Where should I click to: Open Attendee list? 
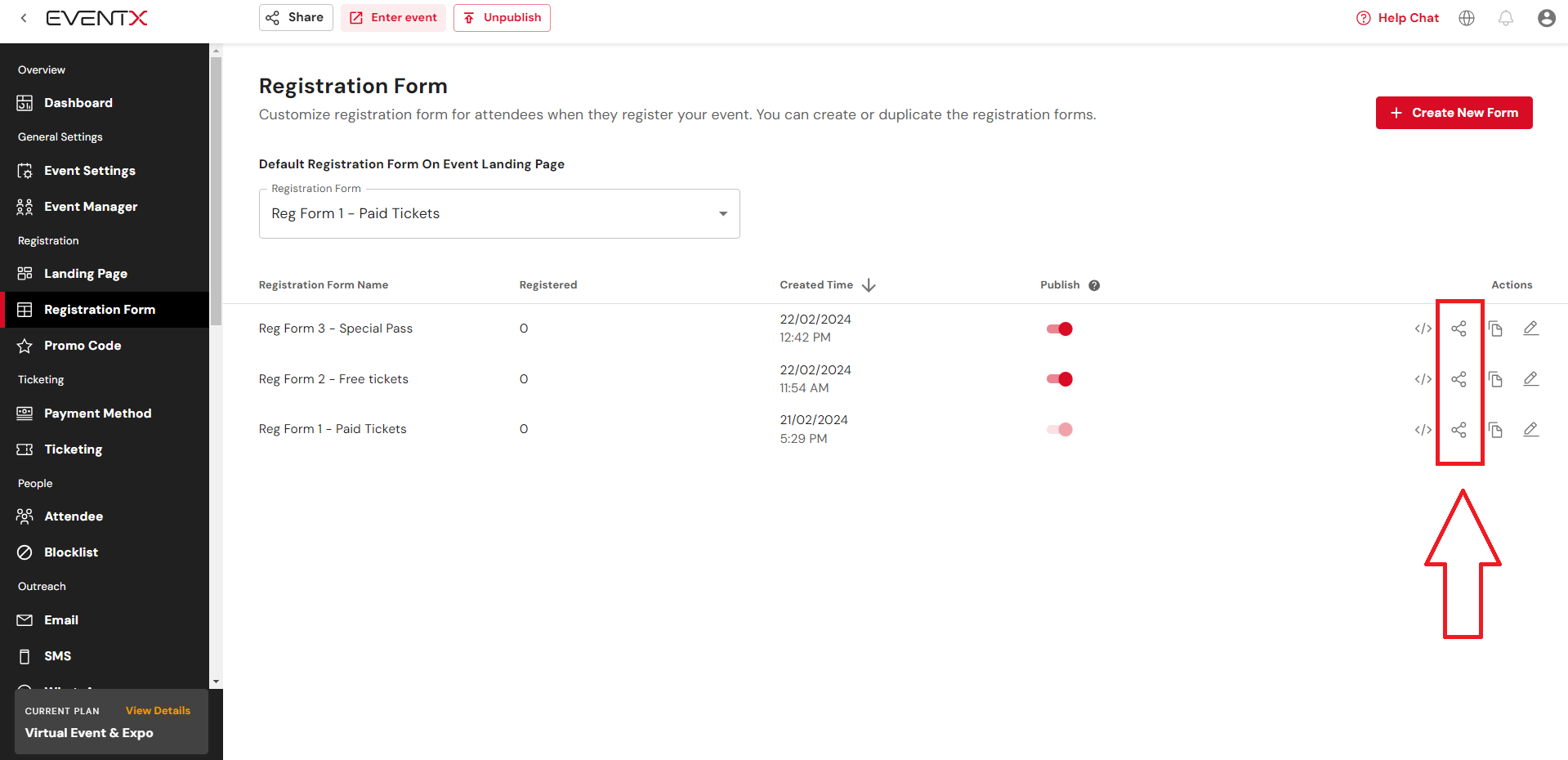(105, 516)
